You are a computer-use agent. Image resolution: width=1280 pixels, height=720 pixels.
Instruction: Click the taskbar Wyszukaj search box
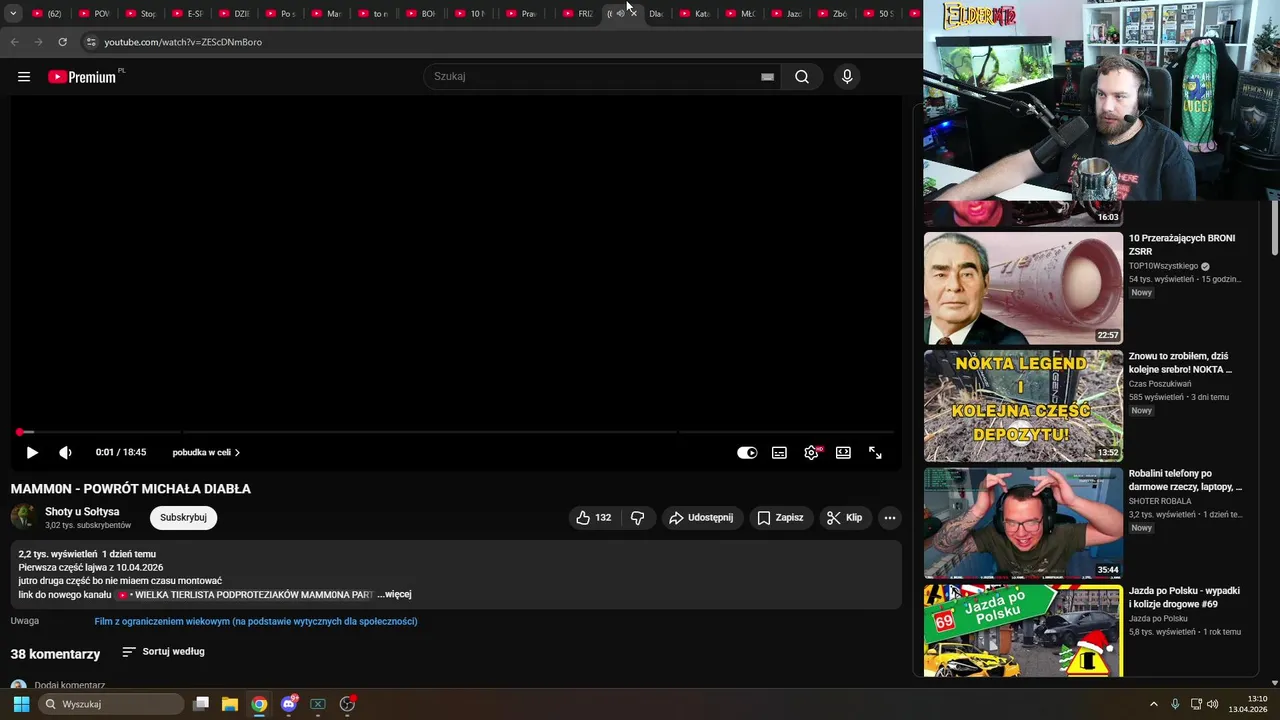pos(111,704)
